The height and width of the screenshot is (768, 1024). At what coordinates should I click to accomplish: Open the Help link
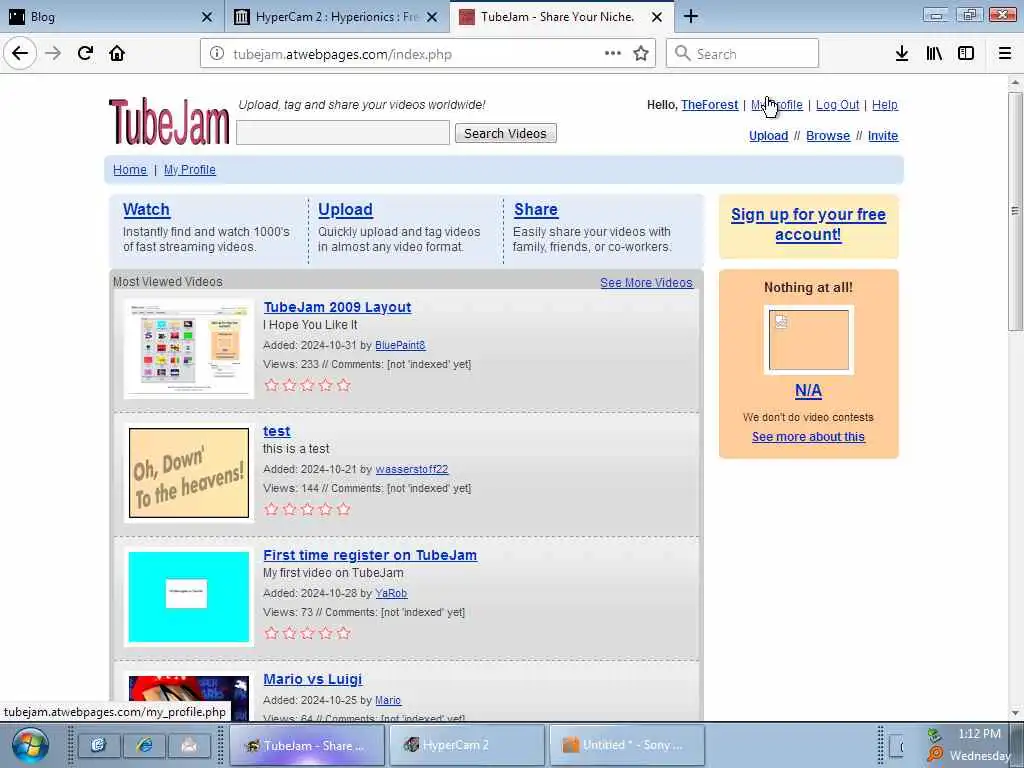click(885, 104)
